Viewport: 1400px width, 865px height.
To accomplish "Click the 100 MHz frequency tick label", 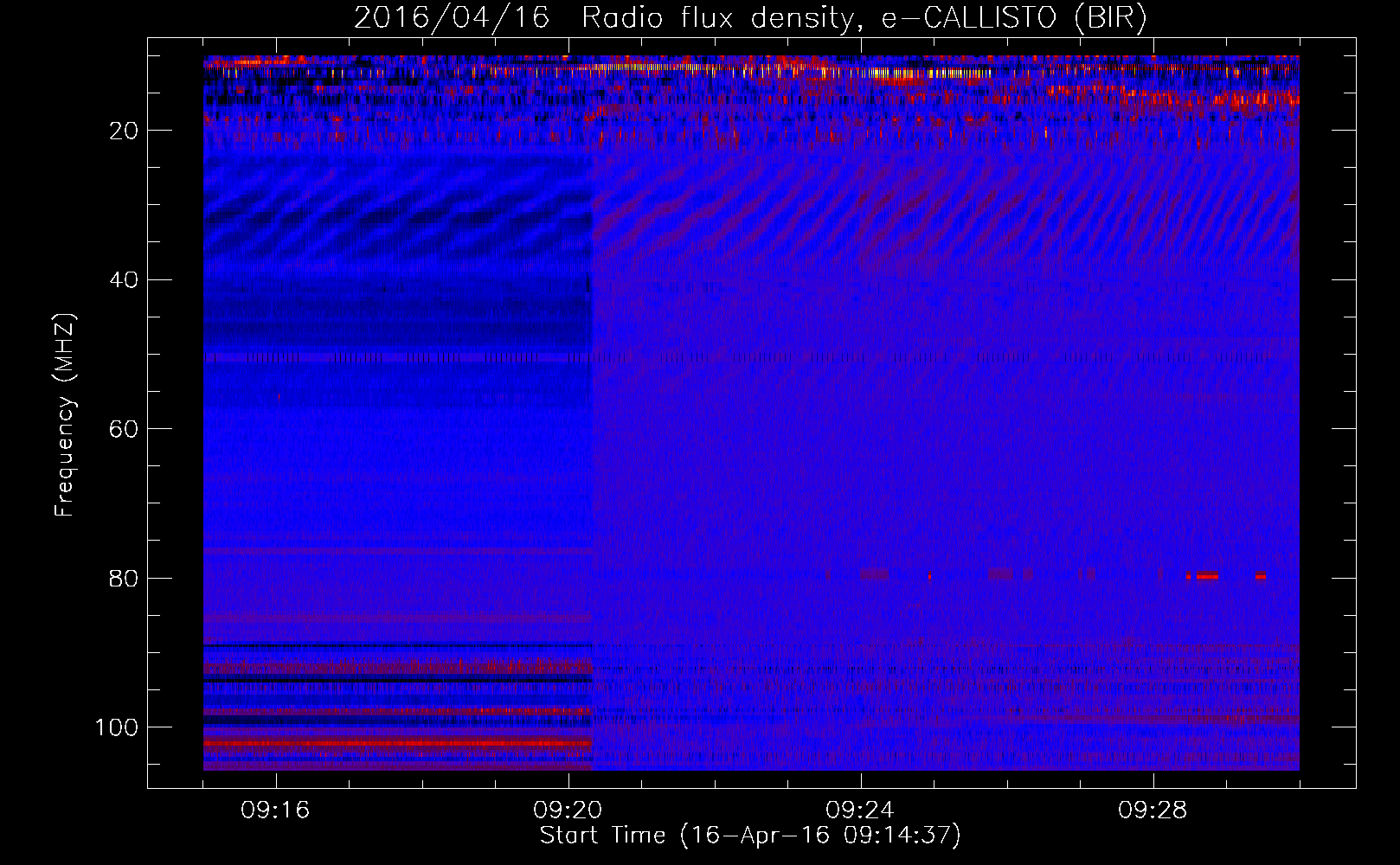I will click(x=117, y=727).
